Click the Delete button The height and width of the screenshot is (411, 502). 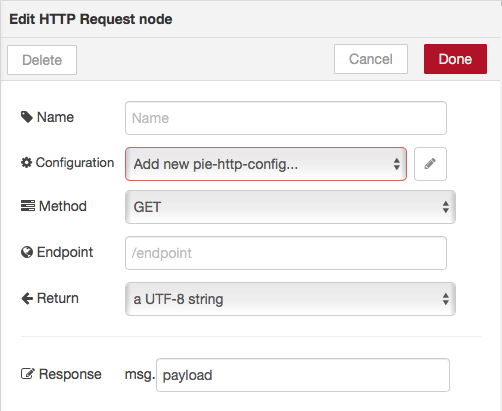coord(42,60)
